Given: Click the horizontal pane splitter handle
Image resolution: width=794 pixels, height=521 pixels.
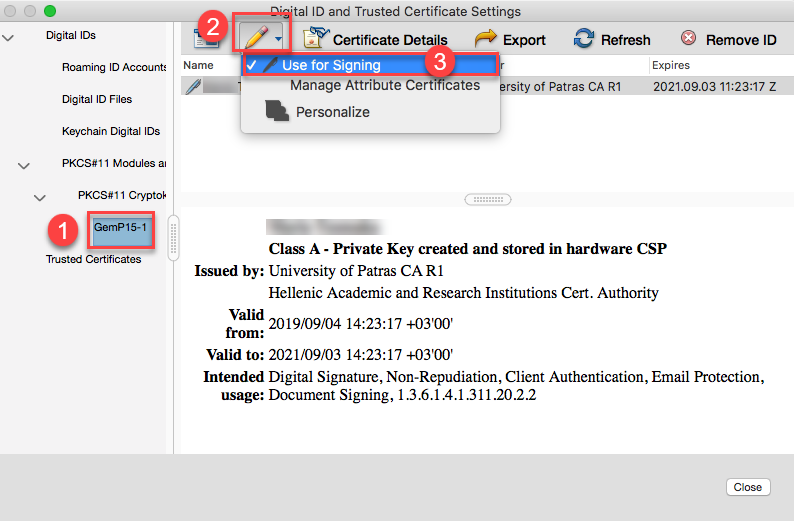Looking at the screenshot, I should click(488, 199).
